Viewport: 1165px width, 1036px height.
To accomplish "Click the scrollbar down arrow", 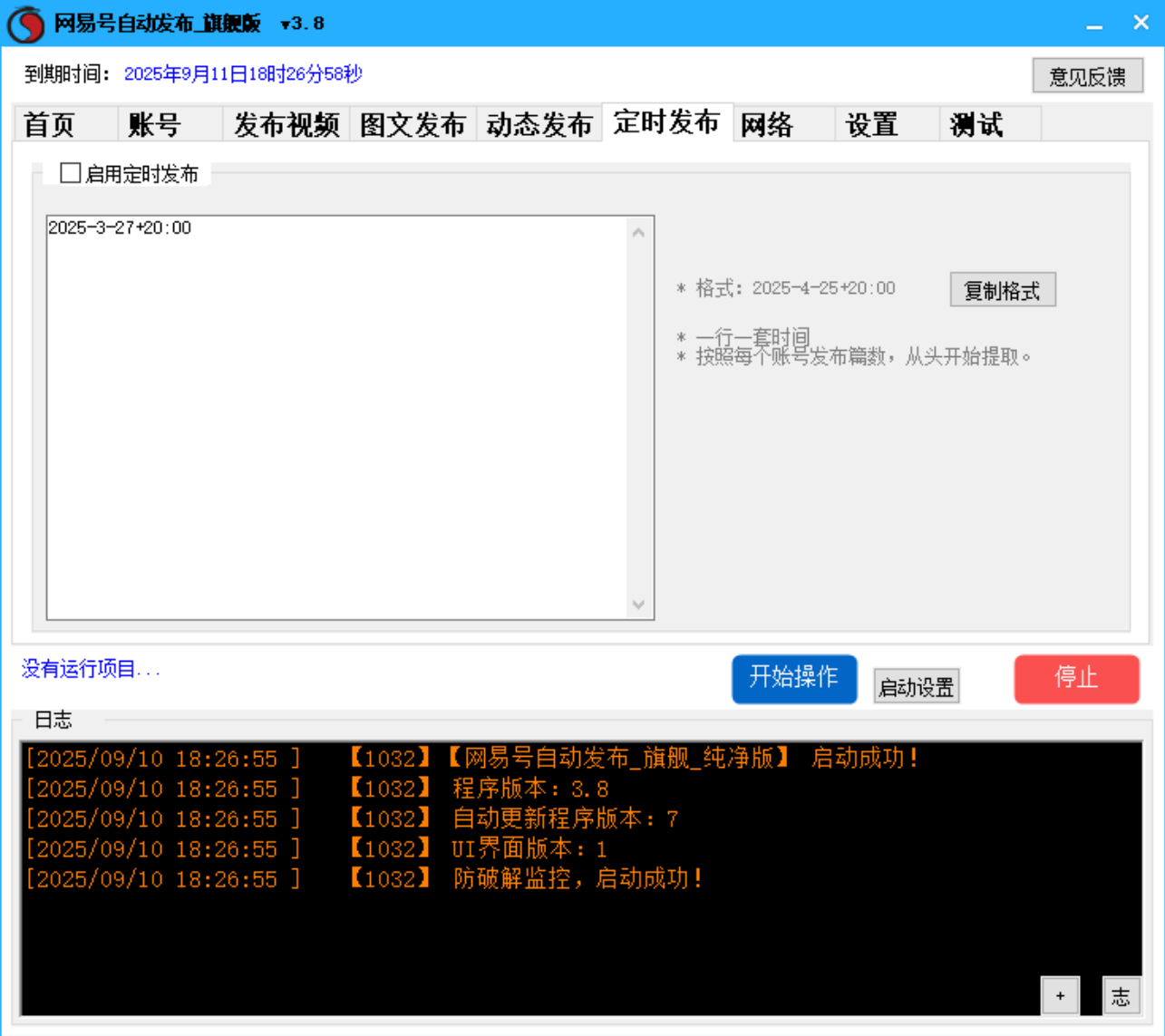I will click(x=637, y=602).
